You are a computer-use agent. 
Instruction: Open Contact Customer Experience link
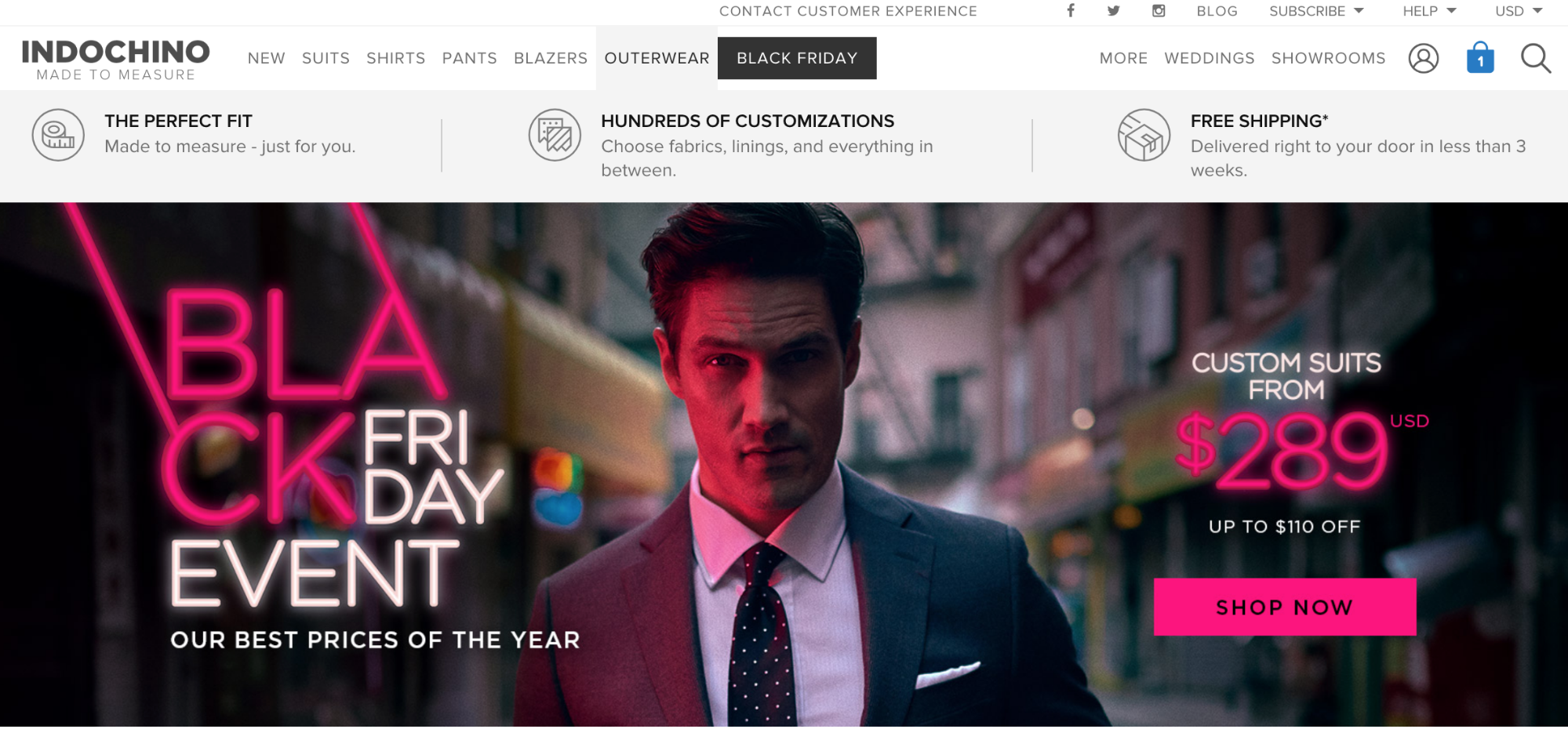pyautogui.click(x=848, y=11)
